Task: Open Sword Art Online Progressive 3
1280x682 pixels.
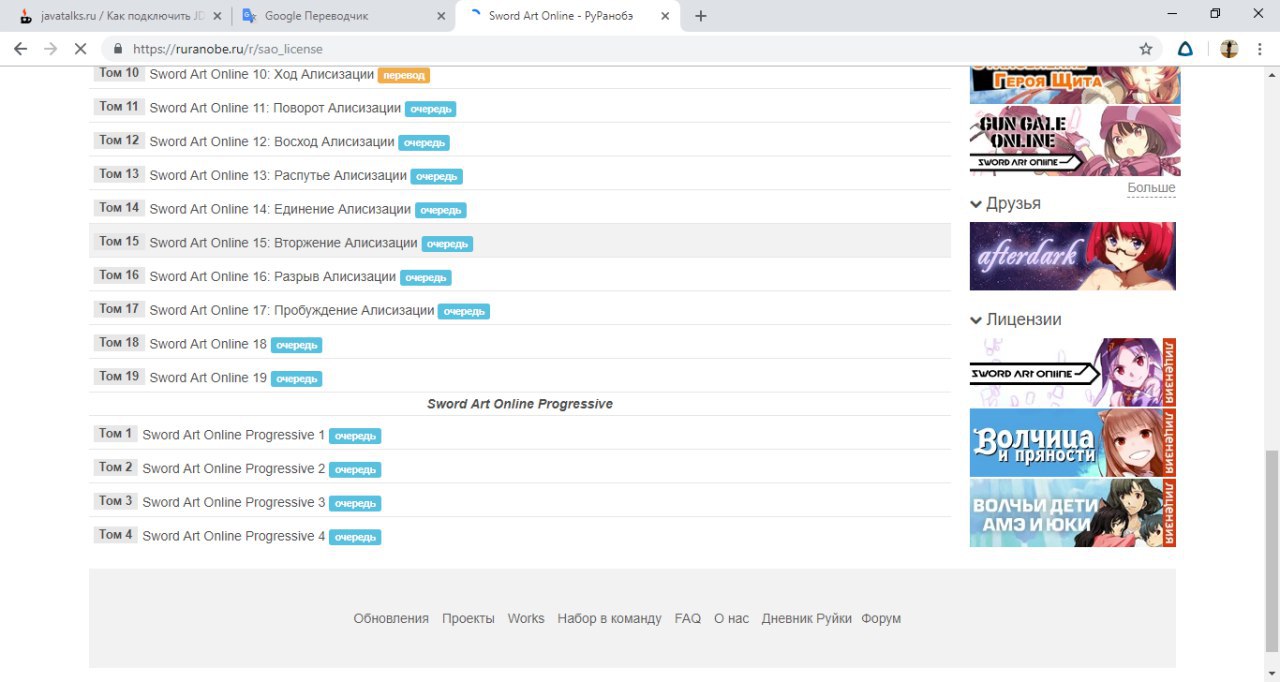Action: point(233,502)
